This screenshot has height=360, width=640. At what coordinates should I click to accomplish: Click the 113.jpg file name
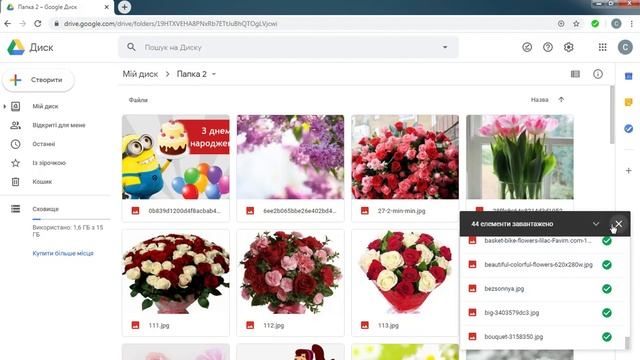coord(388,325)
